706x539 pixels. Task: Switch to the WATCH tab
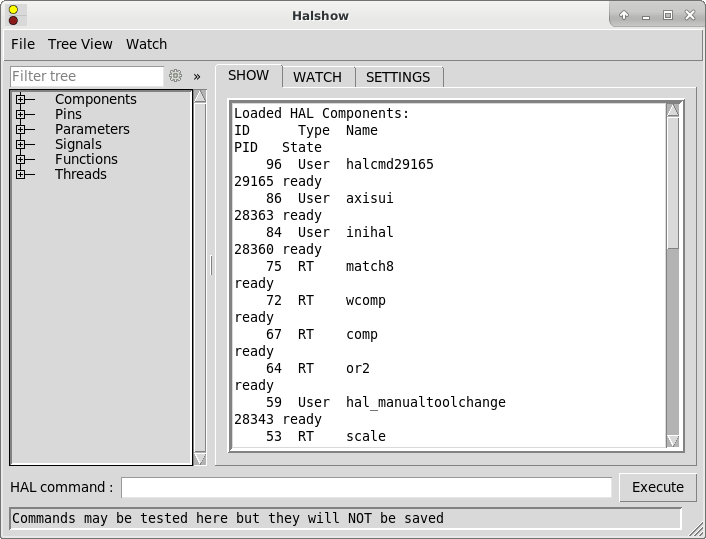(317, 77)
